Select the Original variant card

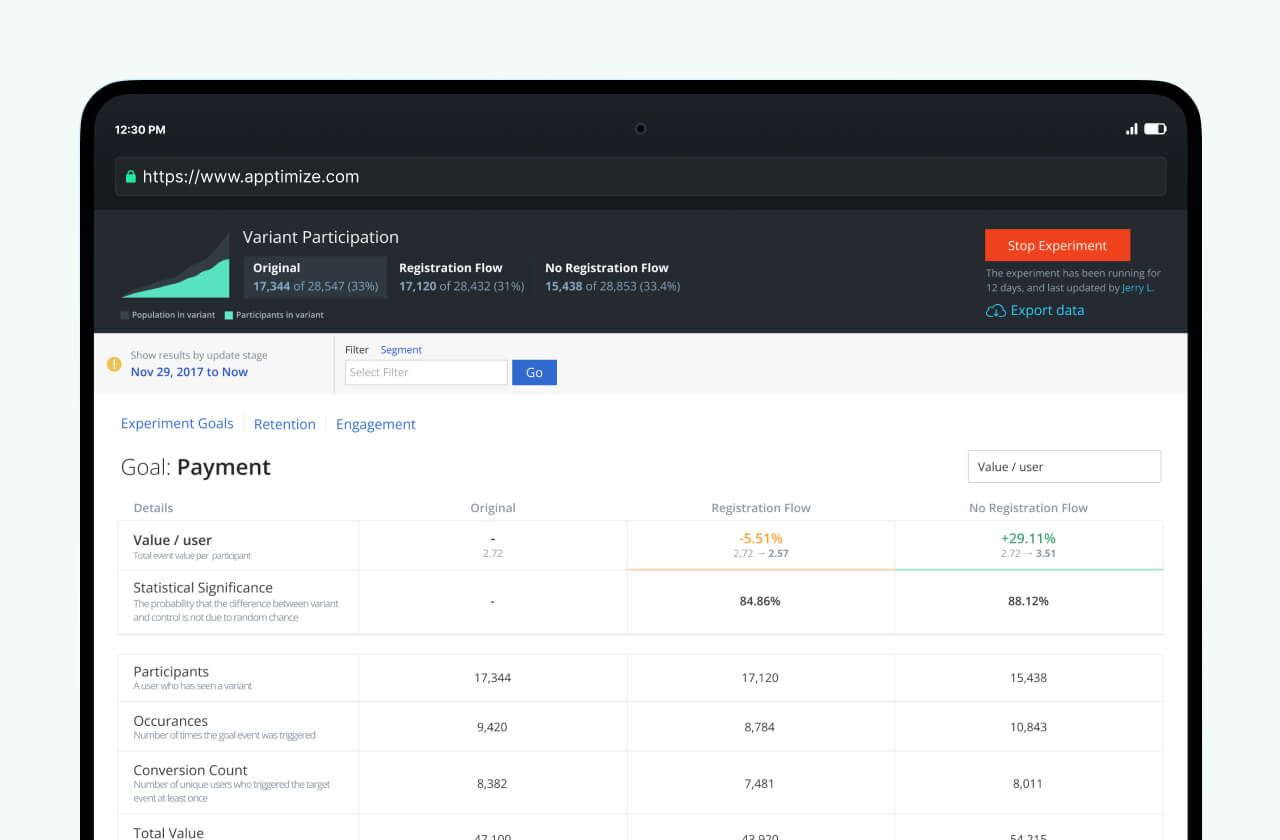click(315, 276)
